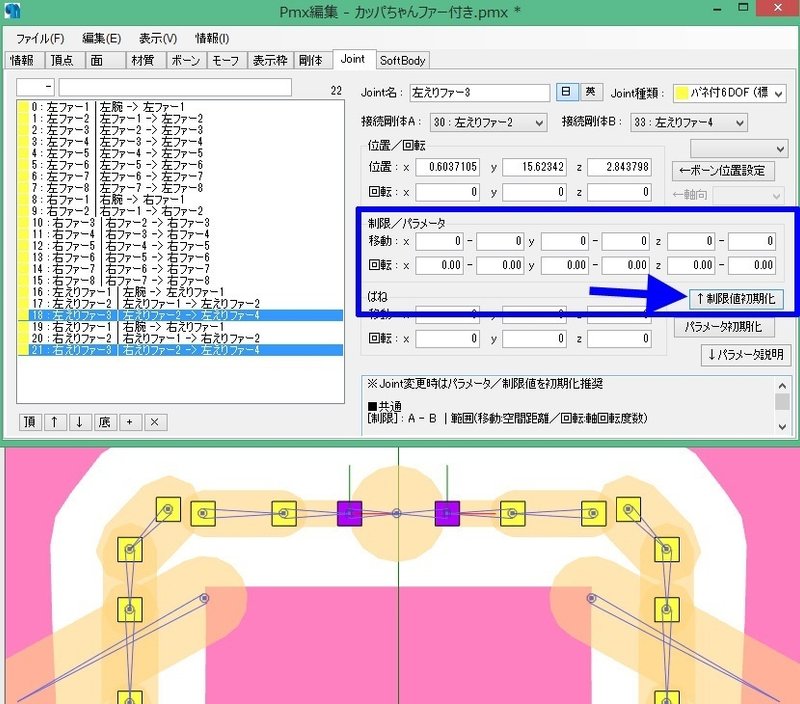Viewport: 800px width, 704px height.
Task: Click the 位置 y value field
Action: (534, 167)
